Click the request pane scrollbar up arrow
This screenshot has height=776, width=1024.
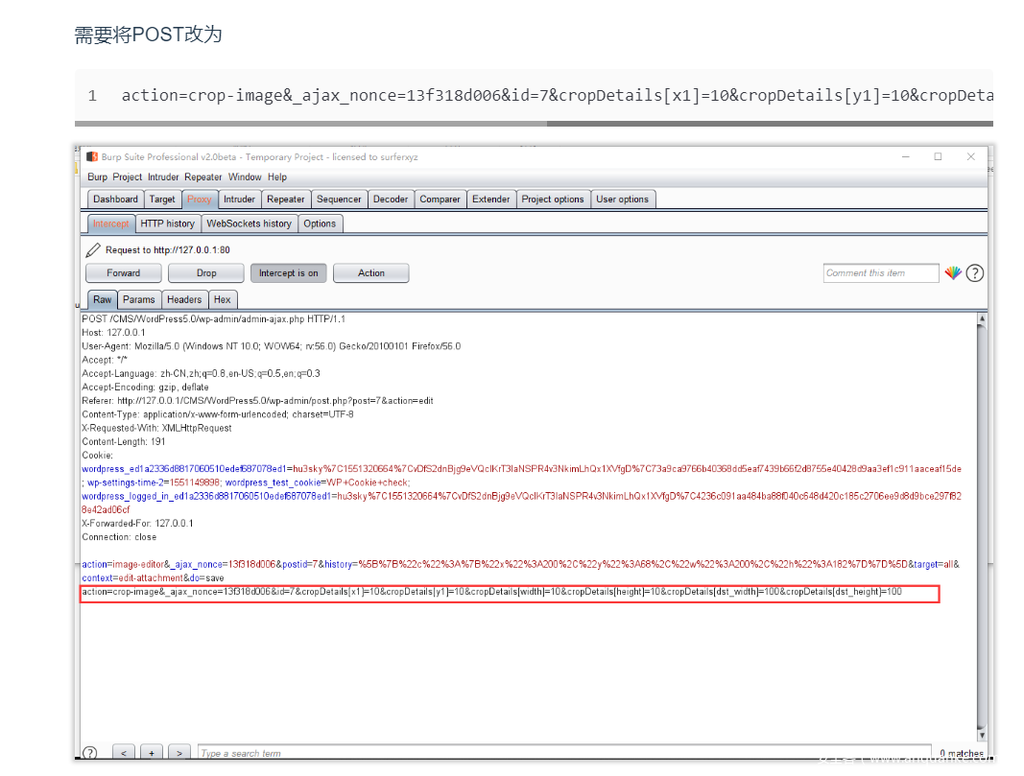(x=981, y=320)
